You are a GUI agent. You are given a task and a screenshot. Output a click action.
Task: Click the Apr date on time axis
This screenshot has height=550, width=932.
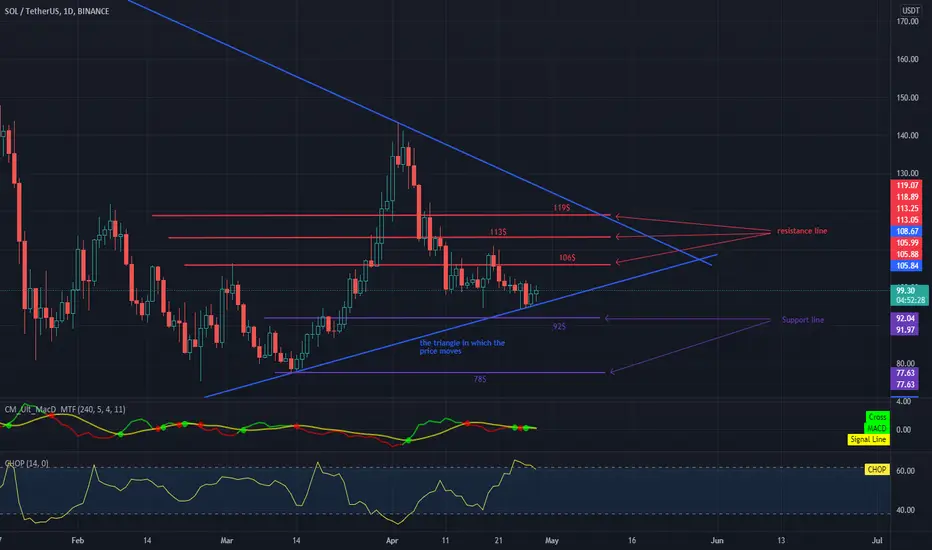(392, 540)
